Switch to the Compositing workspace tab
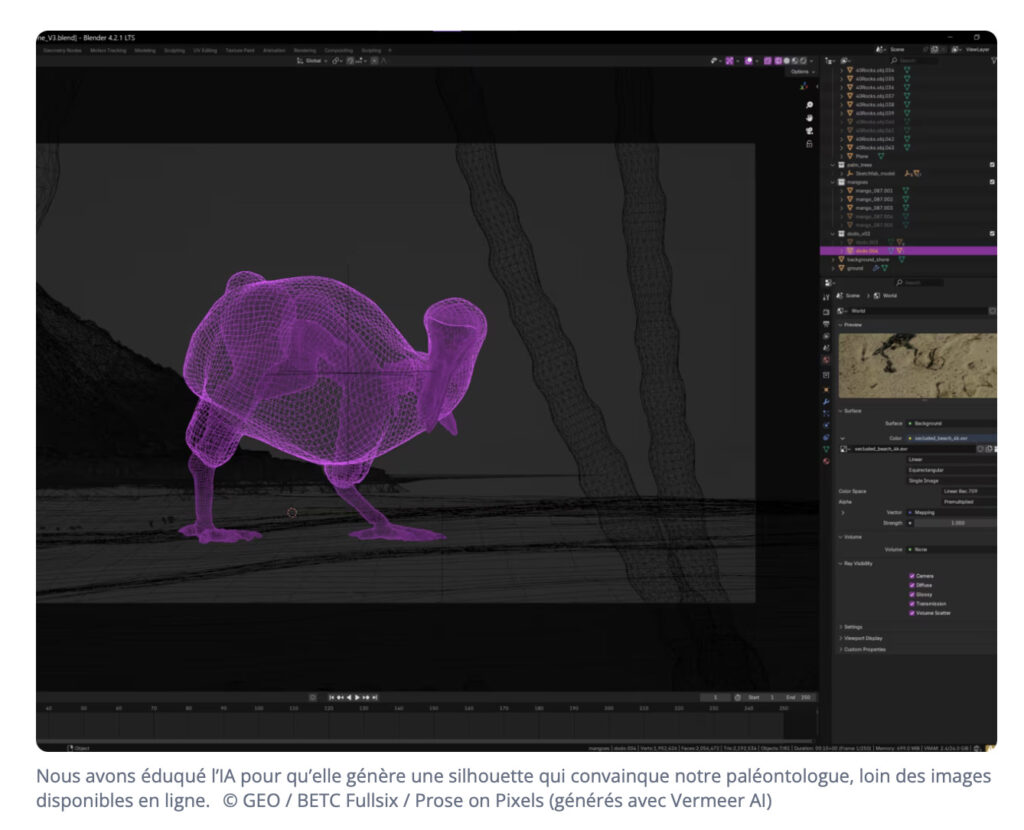The image size is (1024, 830). click(338, 49)
